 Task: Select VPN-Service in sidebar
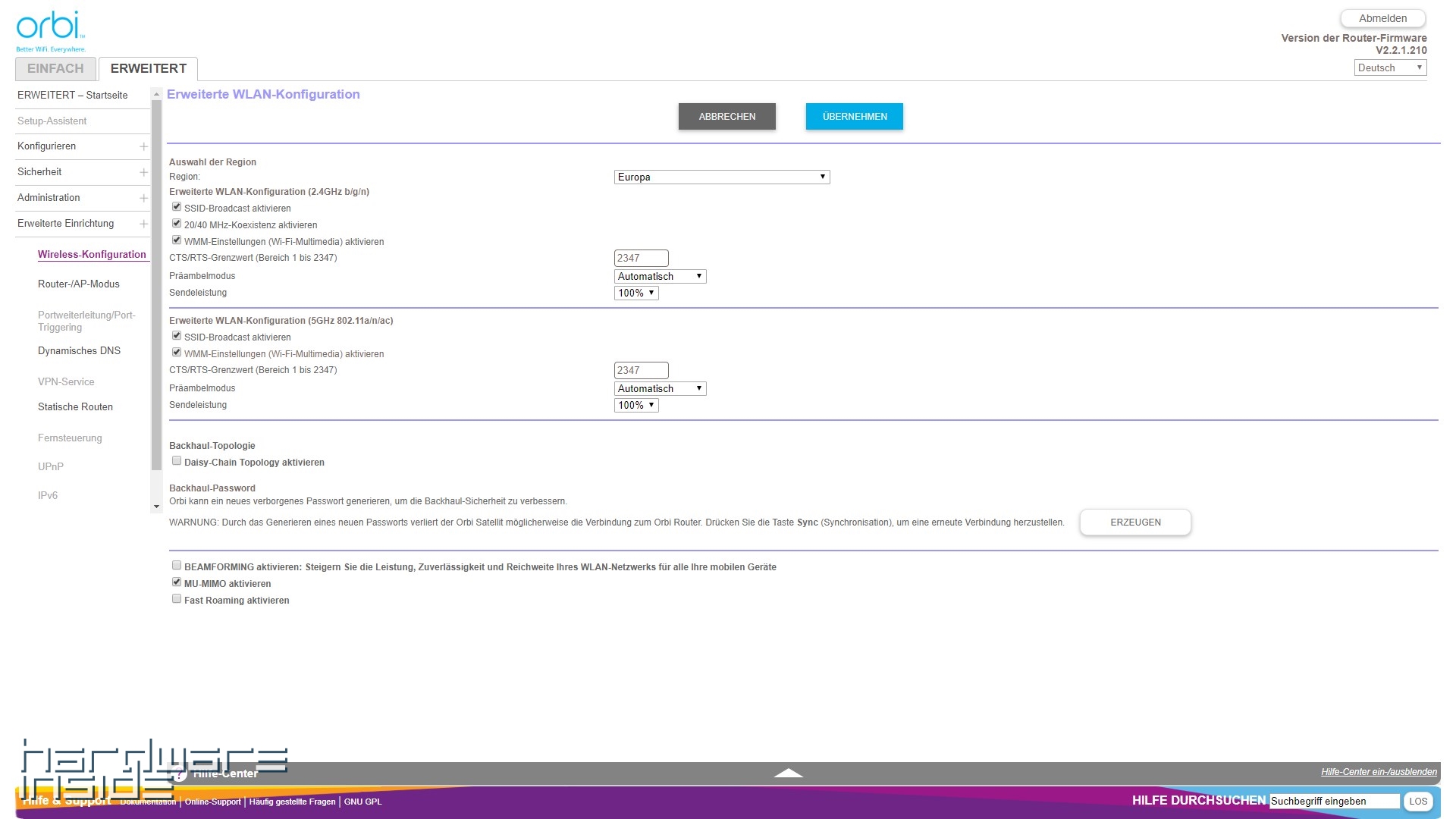pos(66,381)
